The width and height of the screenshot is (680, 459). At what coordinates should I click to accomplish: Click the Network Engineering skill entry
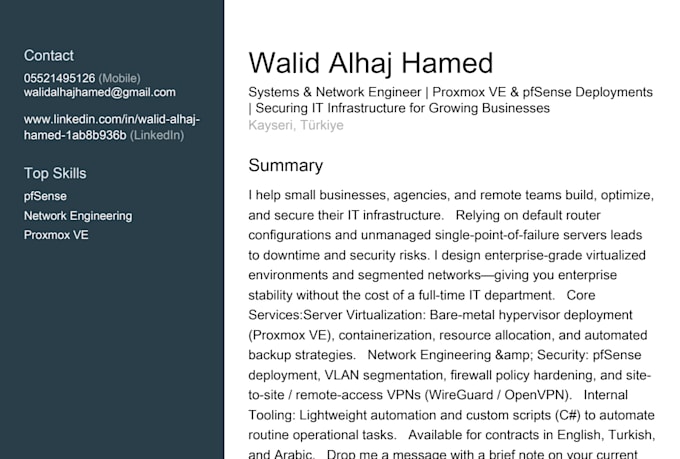78,216
